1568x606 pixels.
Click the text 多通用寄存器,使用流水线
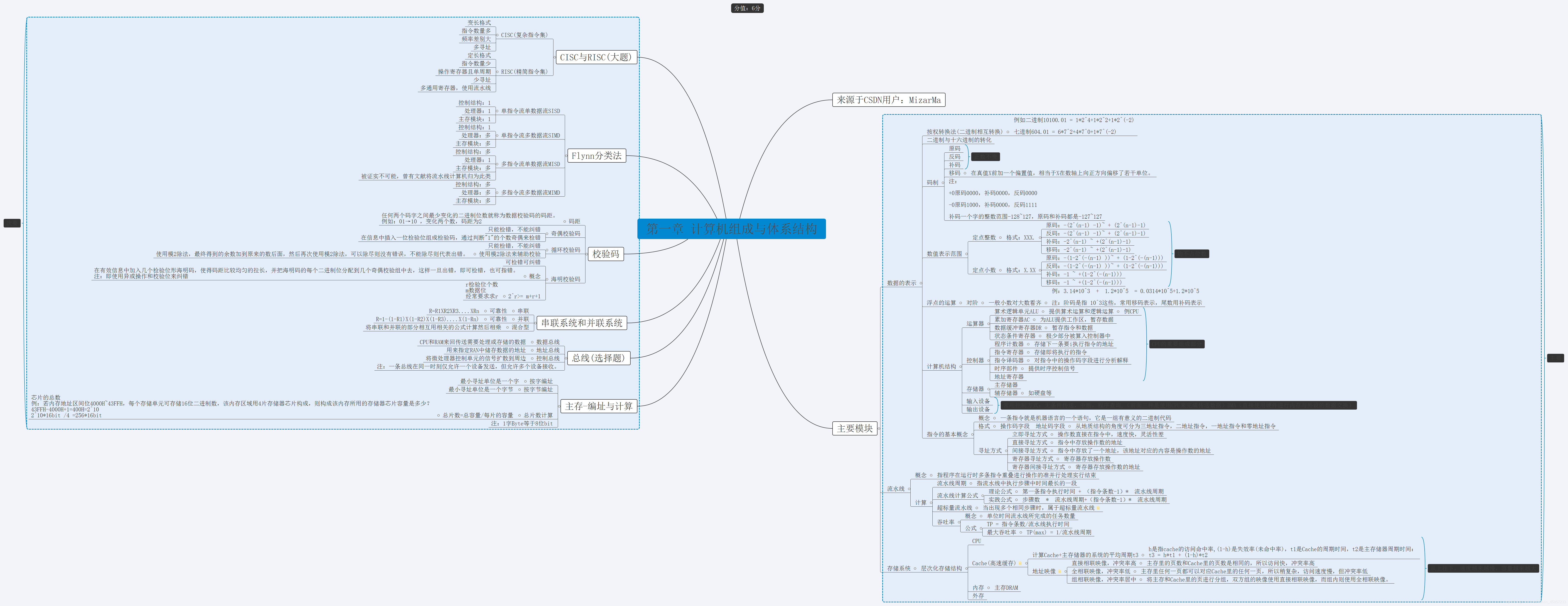pyautogui.click(x=455, y=88)
